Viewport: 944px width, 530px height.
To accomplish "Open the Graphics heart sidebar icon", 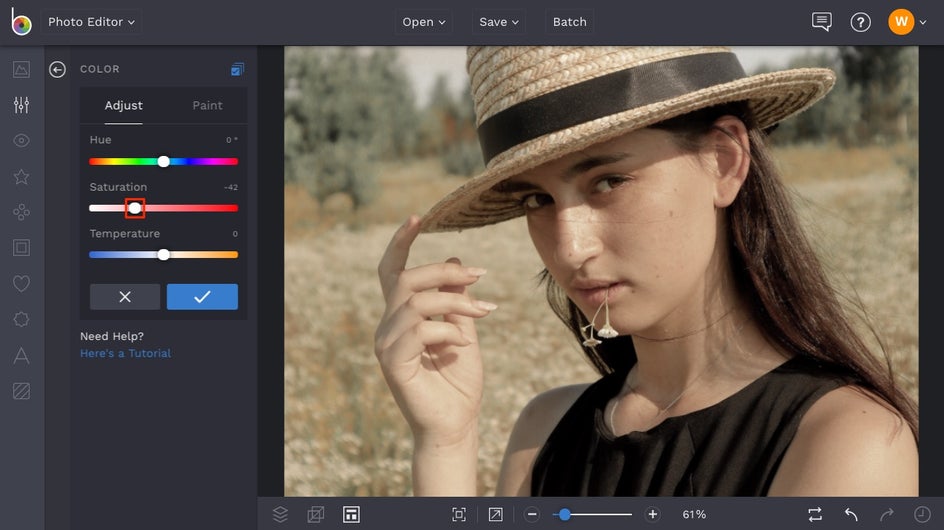I will coord(22,283).
